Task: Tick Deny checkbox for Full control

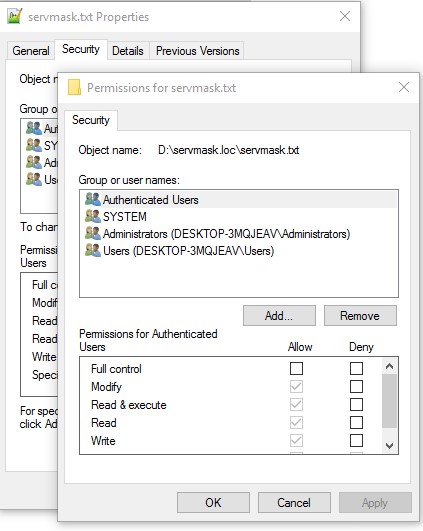Action: click(356, 368)
